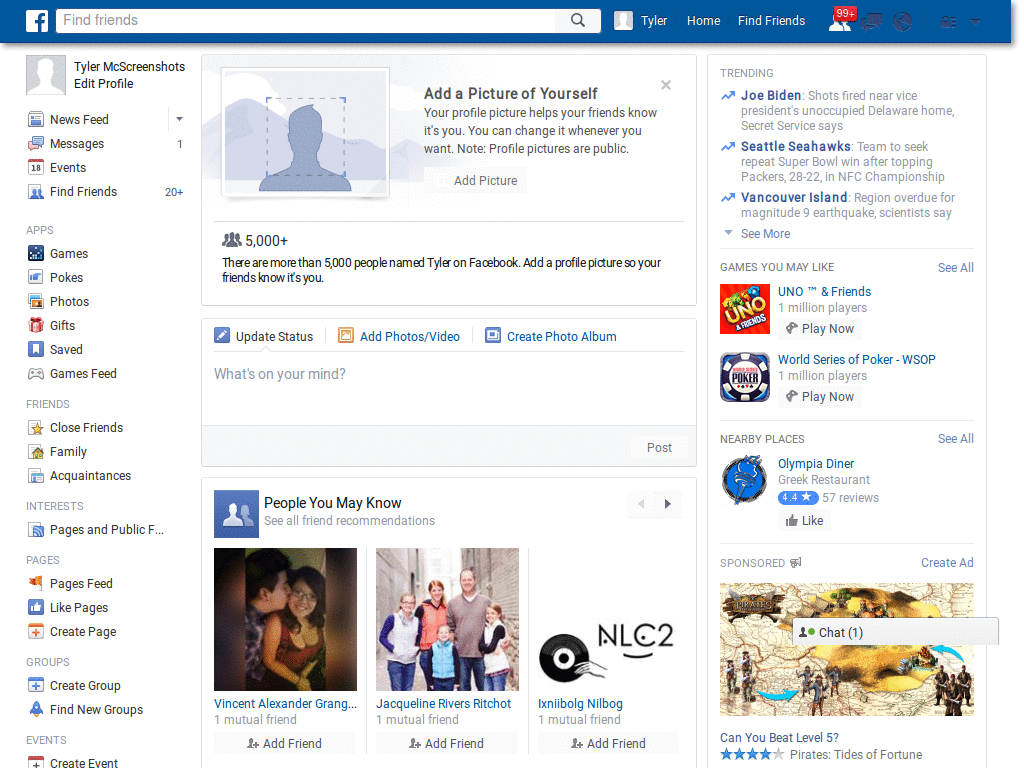1024x768 pixels.
Task: Click the Find Friends sidebar icon
Action: coord(36,192)
